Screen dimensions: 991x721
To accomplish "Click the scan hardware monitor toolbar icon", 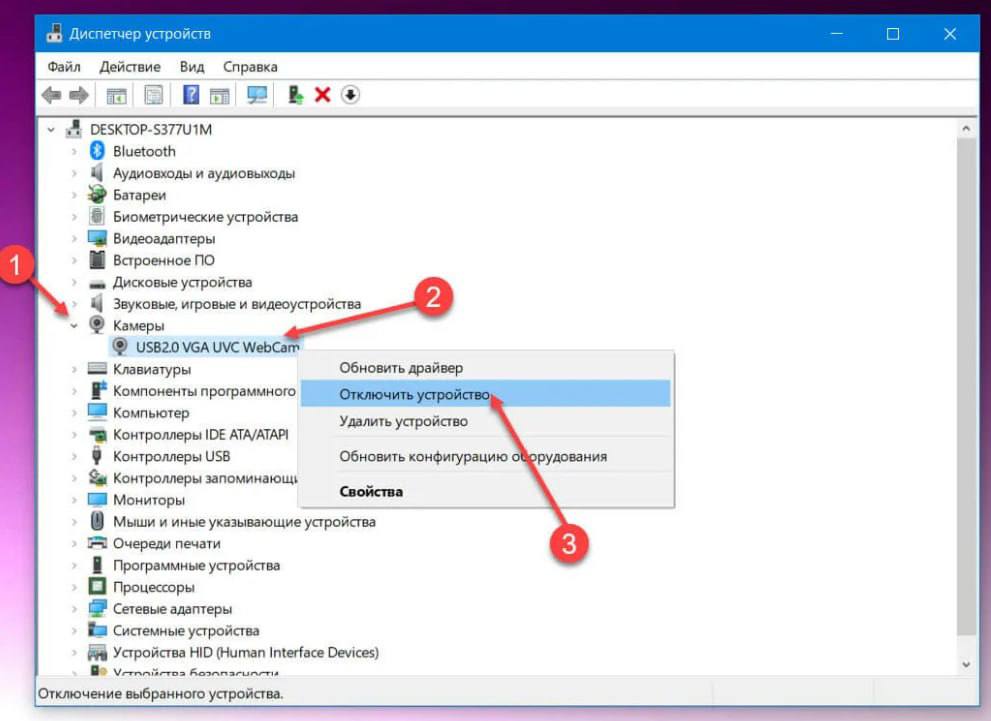I will click(x=257, y=95).
